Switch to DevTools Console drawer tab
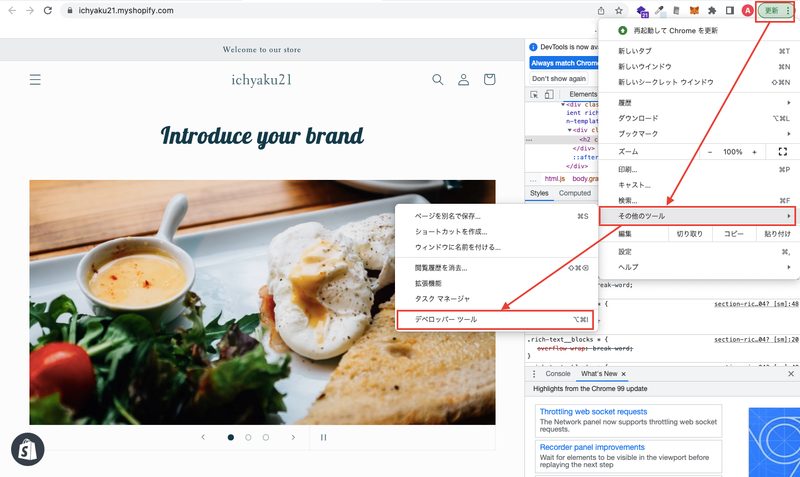The width and height of the screenshot is (800, 477). (x=558, y=374)
